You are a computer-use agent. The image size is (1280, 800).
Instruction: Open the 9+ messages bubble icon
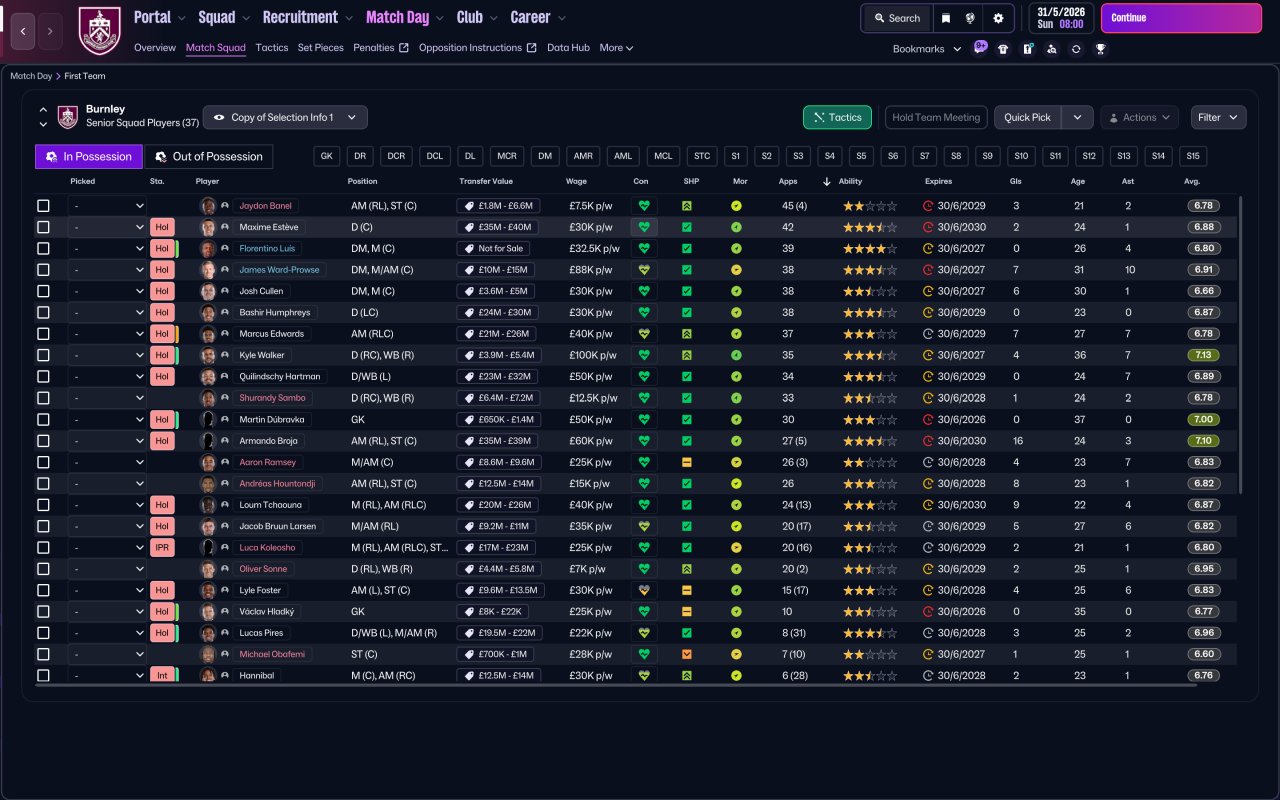point(980,47)
